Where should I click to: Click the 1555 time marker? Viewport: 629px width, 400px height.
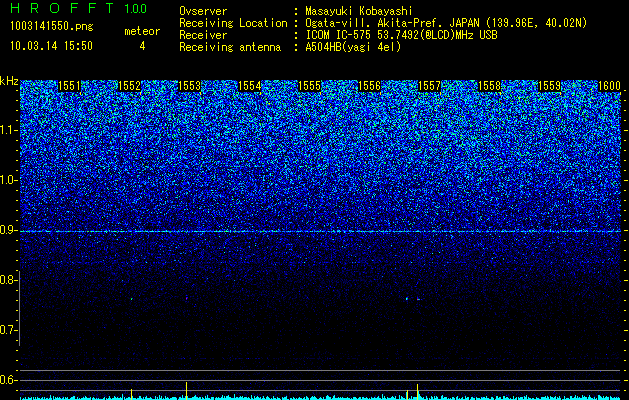point(310,86)
